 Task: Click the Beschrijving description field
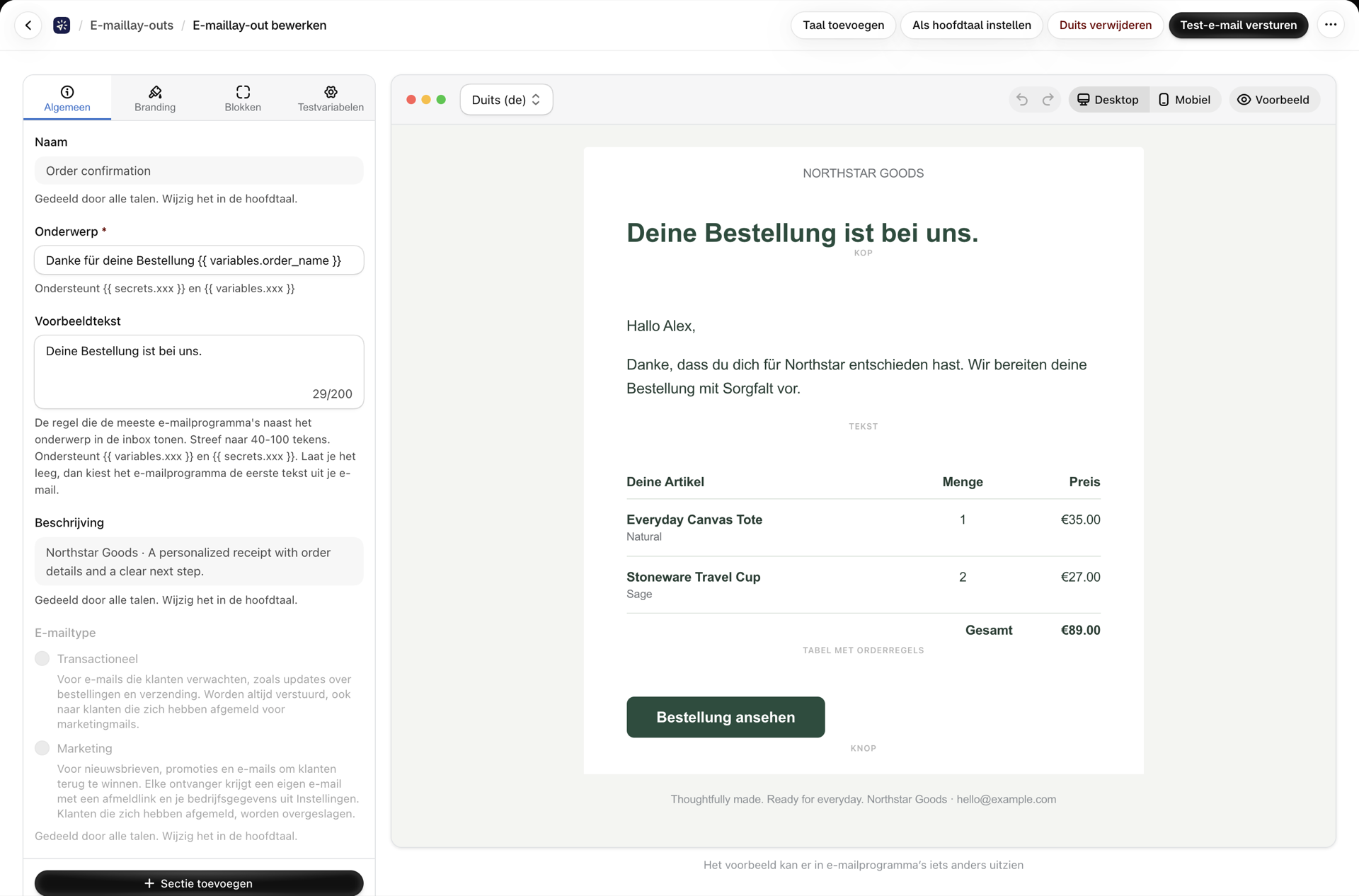click(199, 562)
